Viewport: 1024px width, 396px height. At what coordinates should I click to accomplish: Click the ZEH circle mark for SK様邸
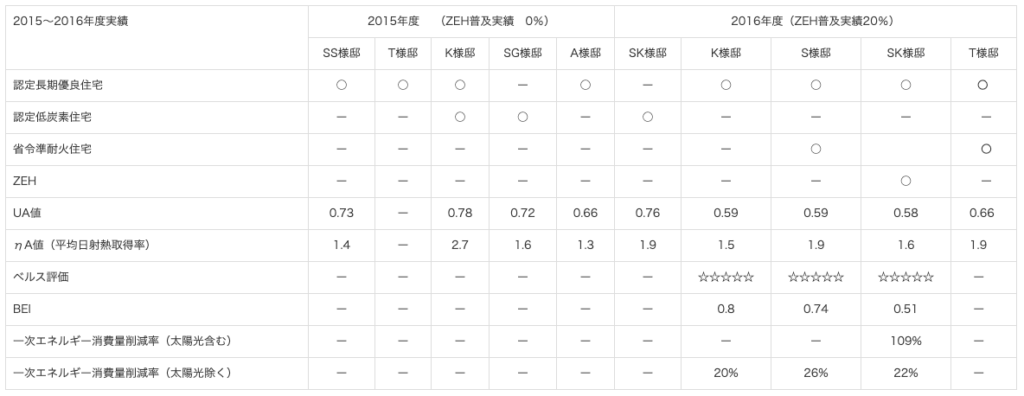point(905,181)
